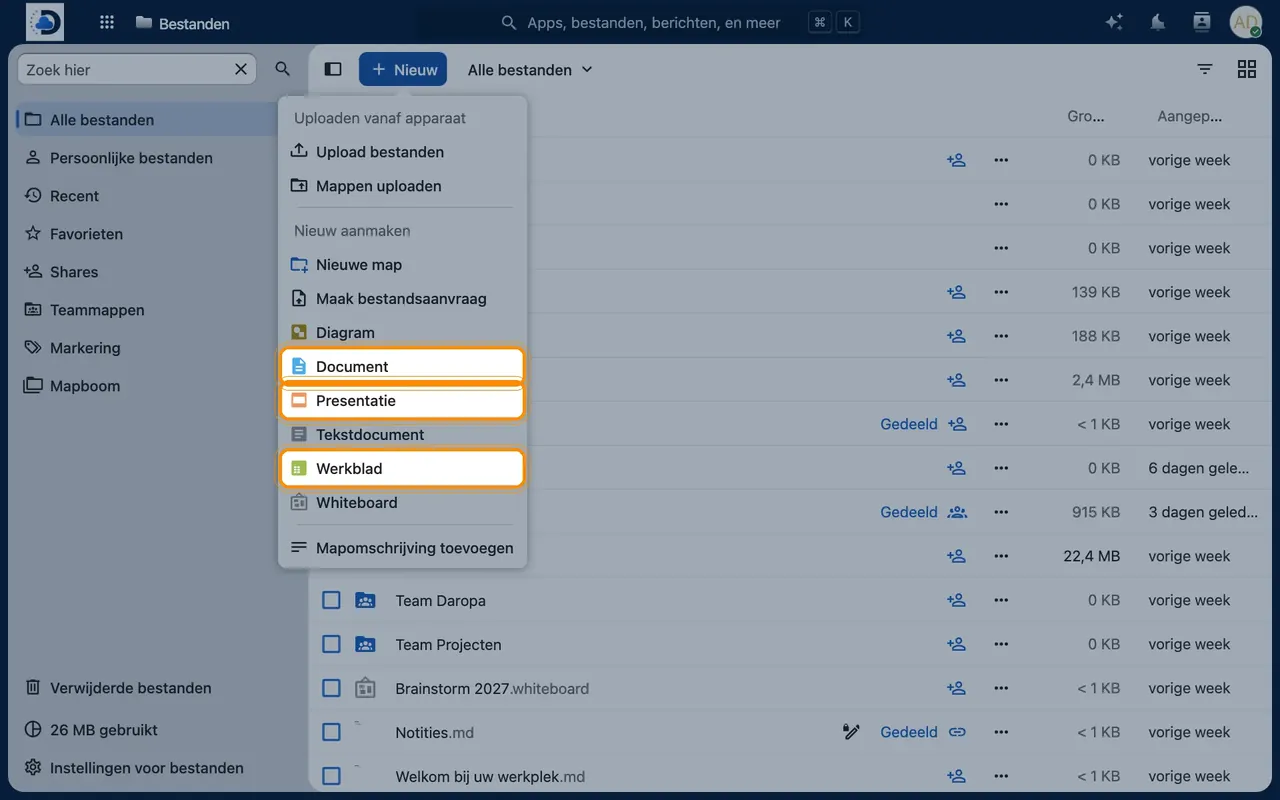1280x800 pixels.
Task: Click Team Daropa folder icon
Action: [365, 600]
